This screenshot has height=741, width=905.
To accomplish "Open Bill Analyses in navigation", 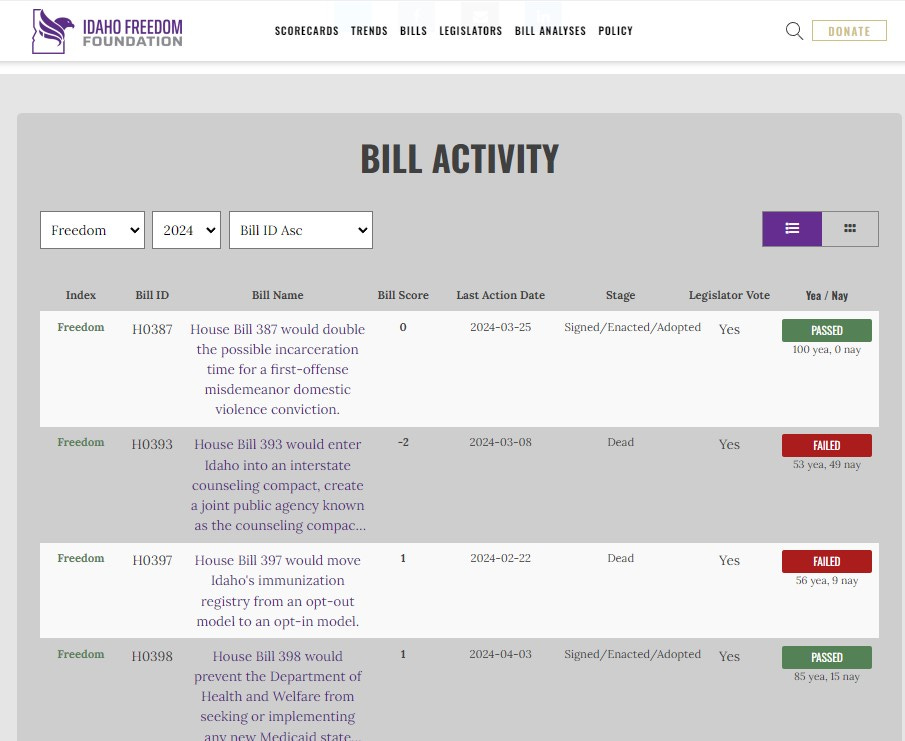I will 550,31.
